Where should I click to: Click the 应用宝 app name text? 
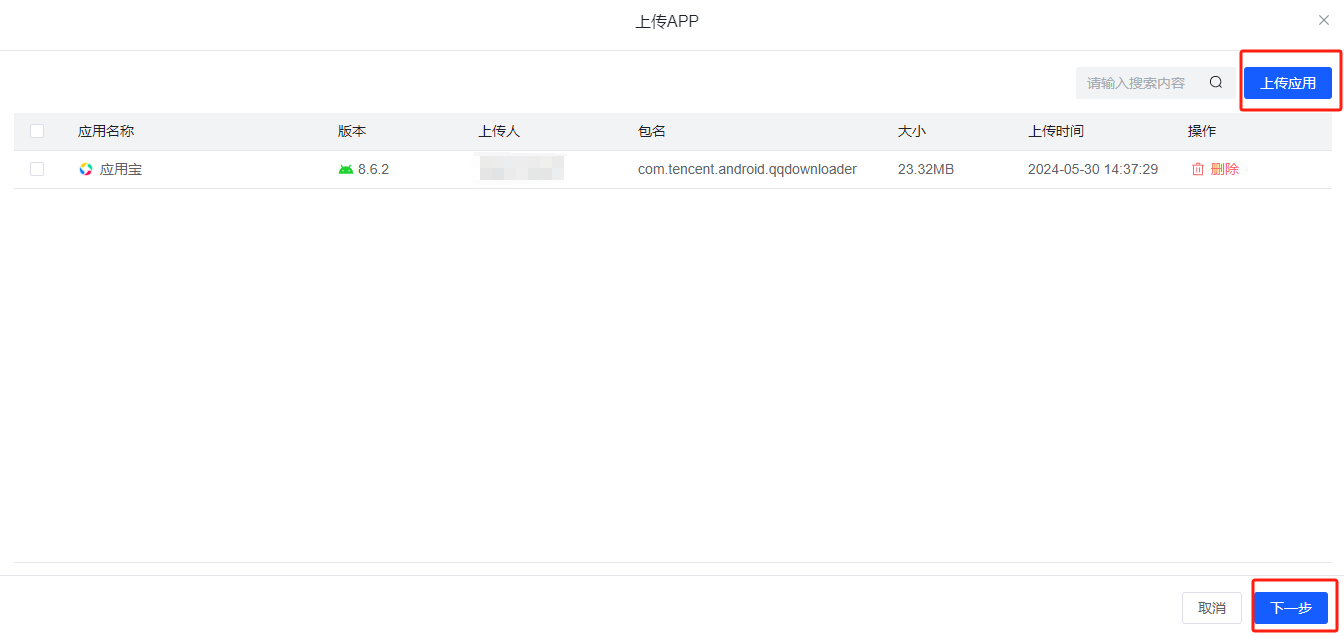(x=121, y=170)
